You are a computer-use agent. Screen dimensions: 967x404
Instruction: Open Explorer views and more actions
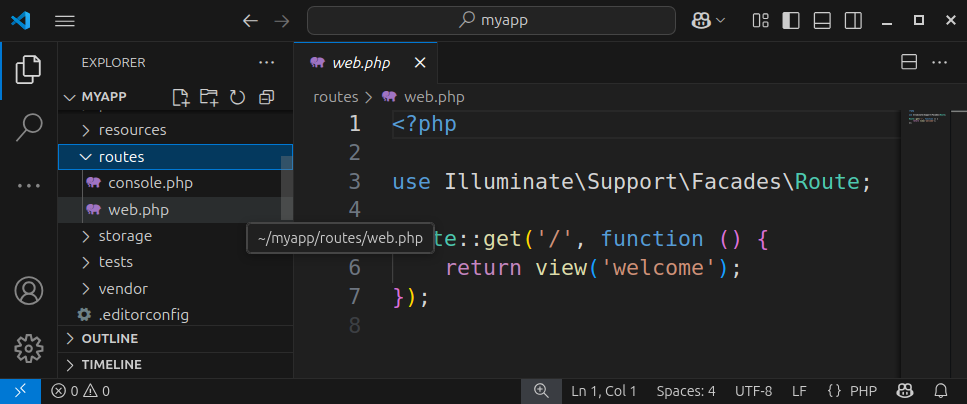click(x=266, y=62)
